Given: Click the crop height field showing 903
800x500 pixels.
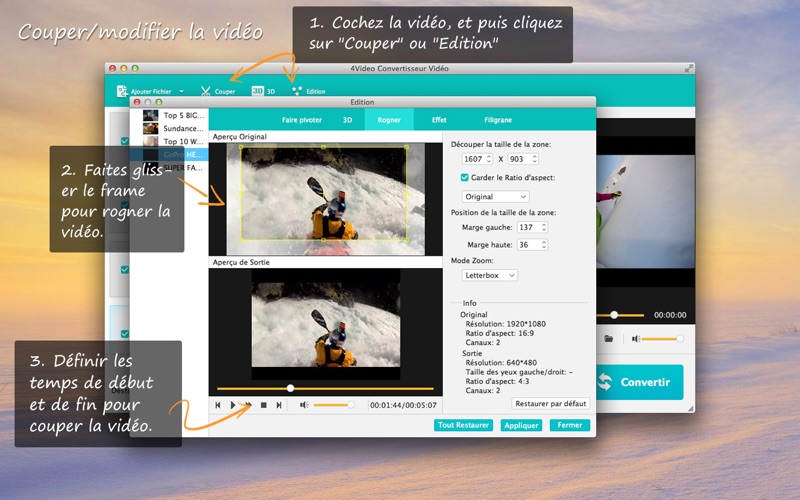Looking at the screenshot, I should [518, 159].
